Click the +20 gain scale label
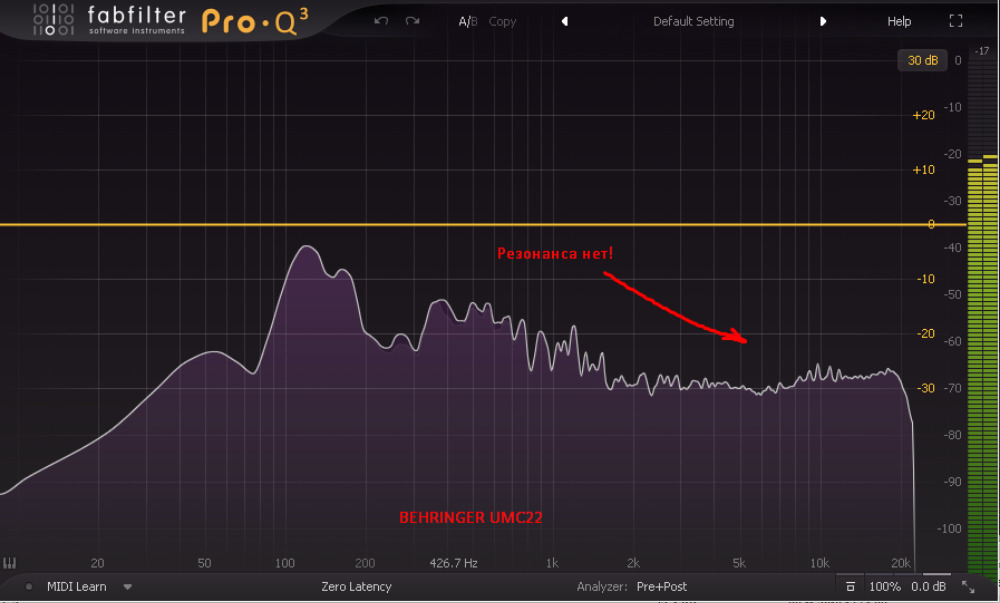This screenshot has width=1000, height=603. [923, 115]
